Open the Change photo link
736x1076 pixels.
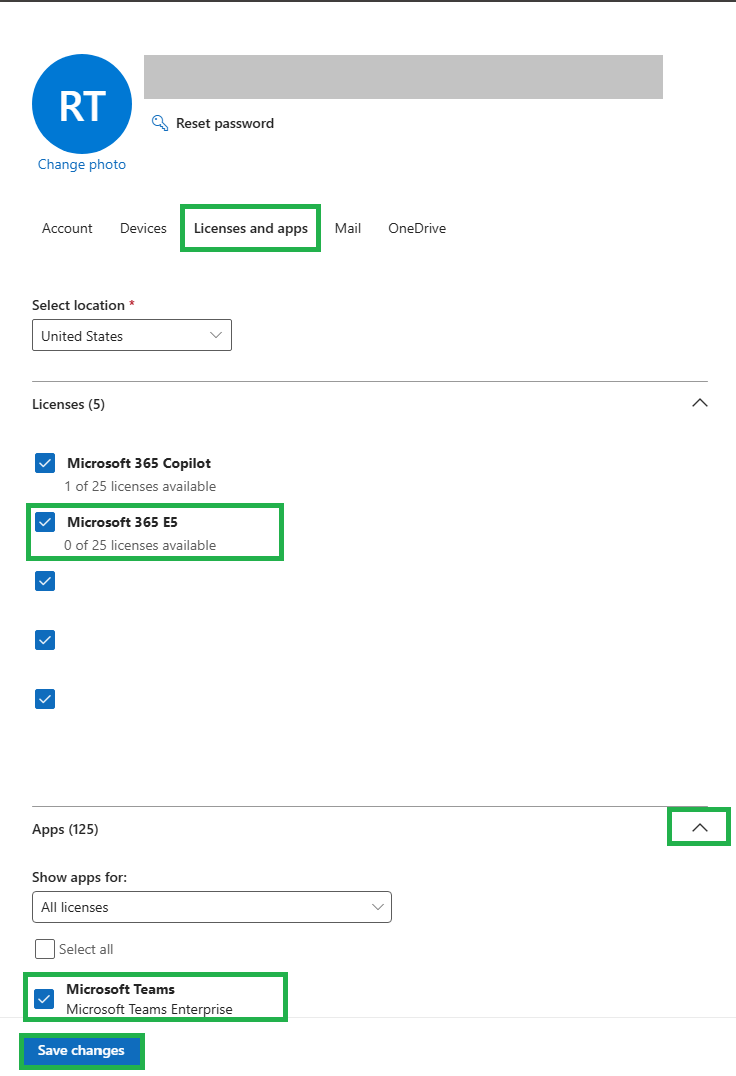click(82, 165)
